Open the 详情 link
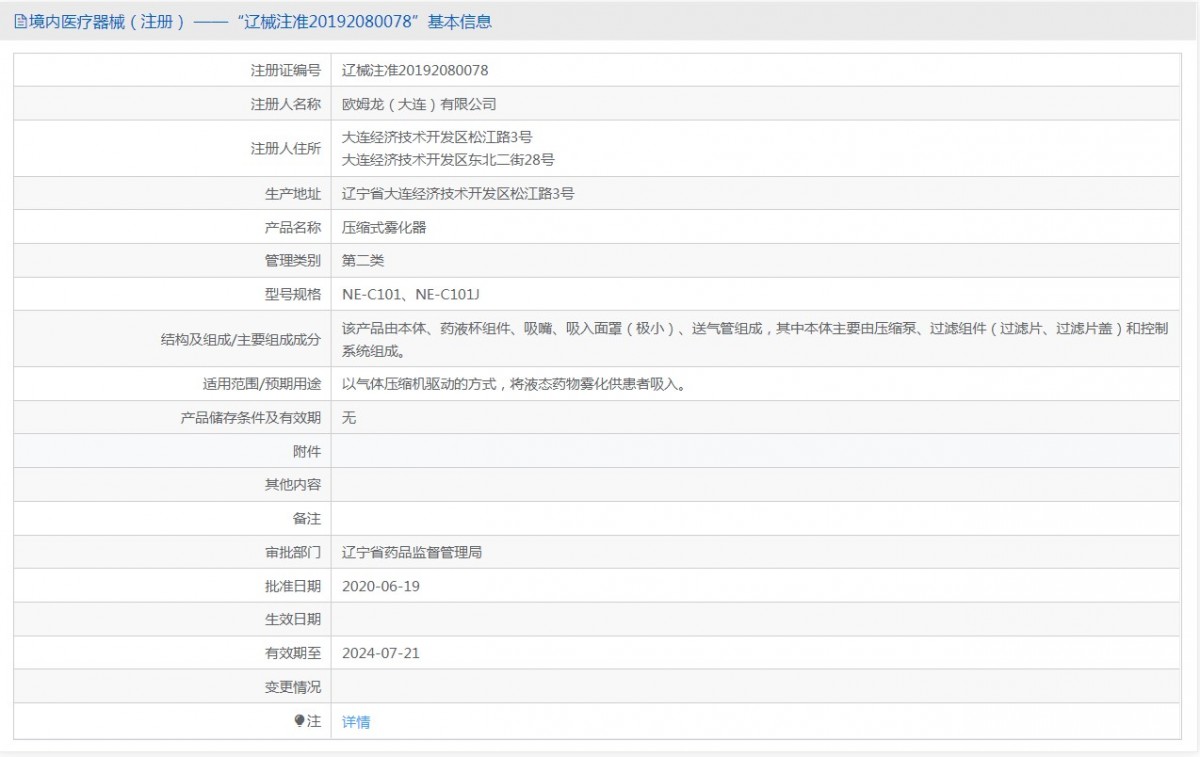 [x=356, y=722]
